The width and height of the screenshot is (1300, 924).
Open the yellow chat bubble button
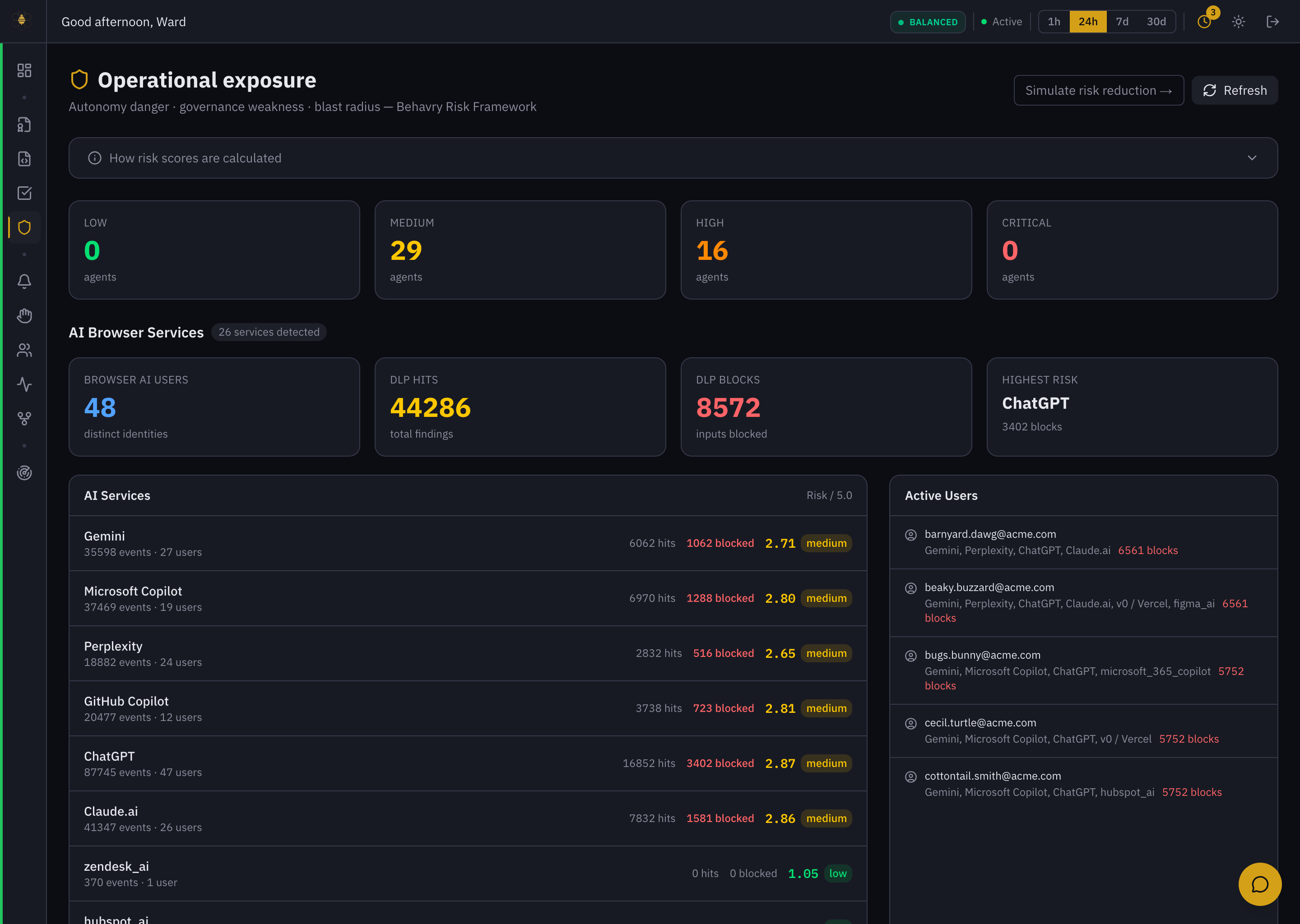(x=1259, y=883)
